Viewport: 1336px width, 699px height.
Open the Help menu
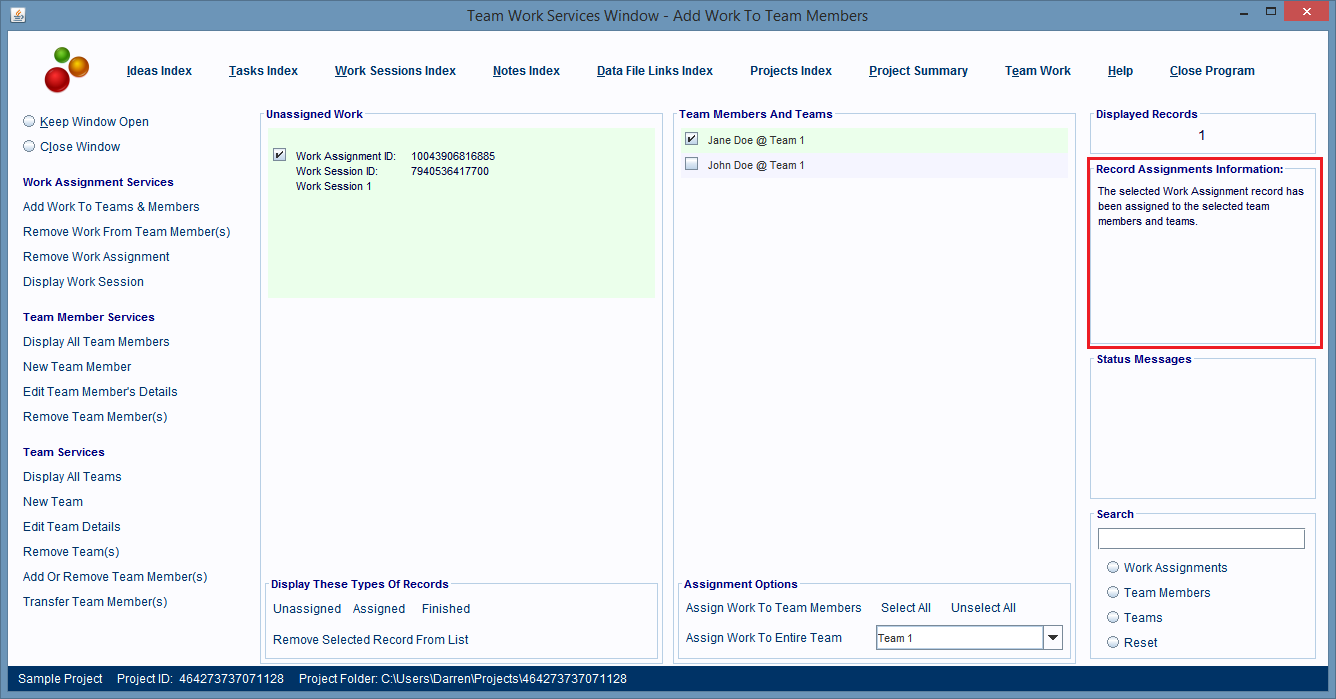point(1120,71)
